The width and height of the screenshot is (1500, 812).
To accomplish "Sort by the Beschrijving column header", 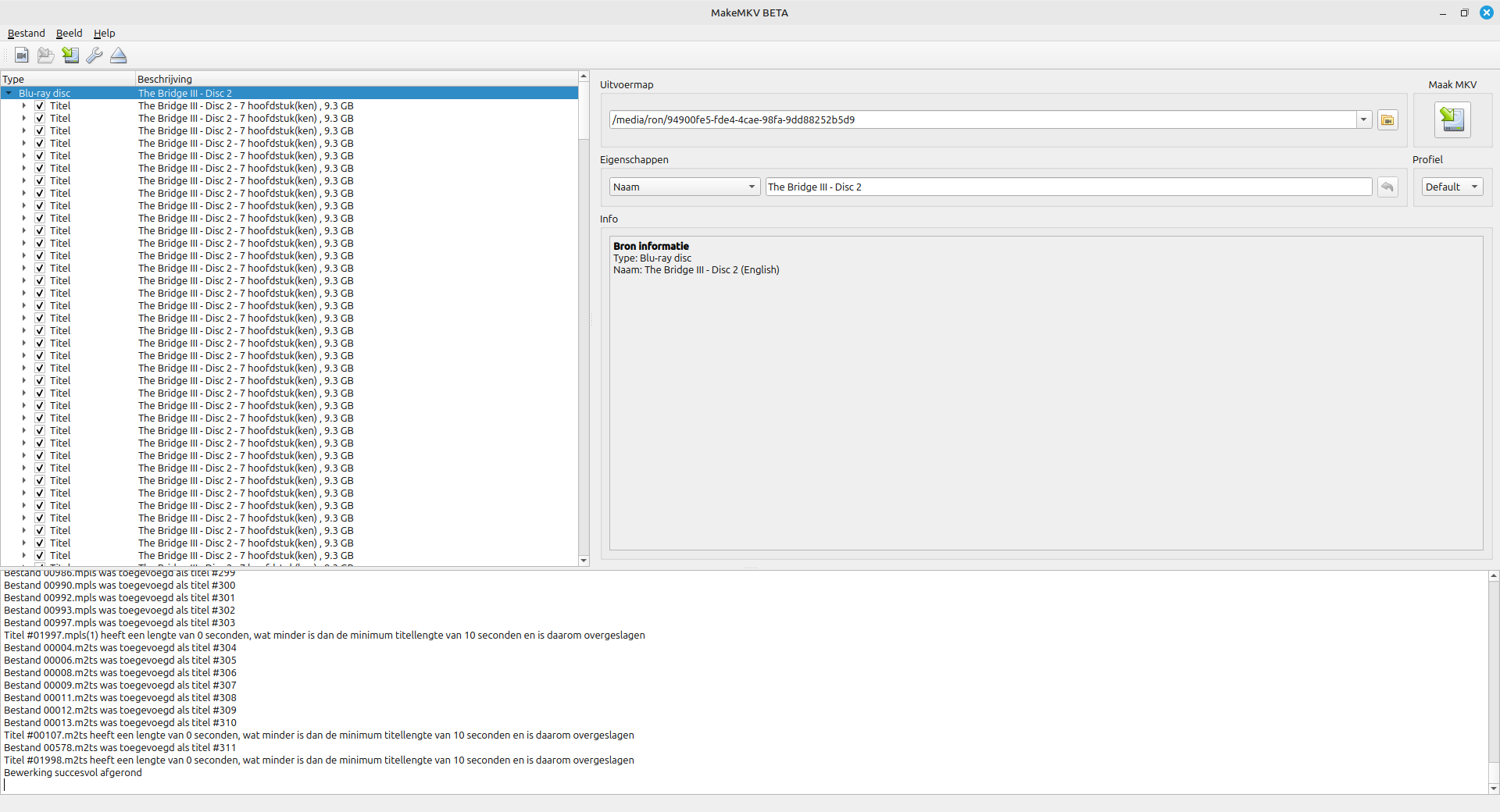I will click(x=356, y=80).
